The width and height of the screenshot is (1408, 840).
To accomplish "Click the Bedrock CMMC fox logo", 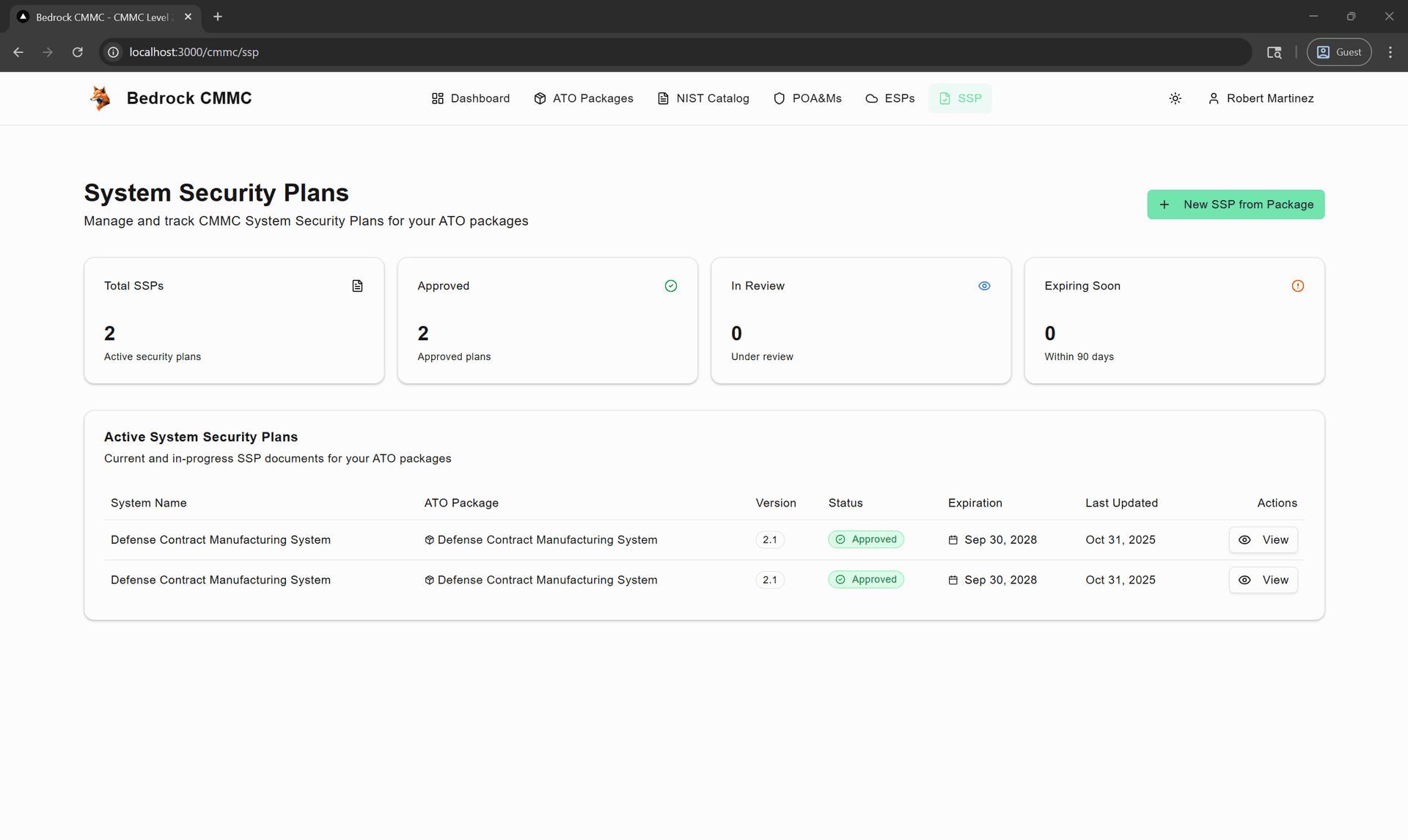I will tap(100, 97).
